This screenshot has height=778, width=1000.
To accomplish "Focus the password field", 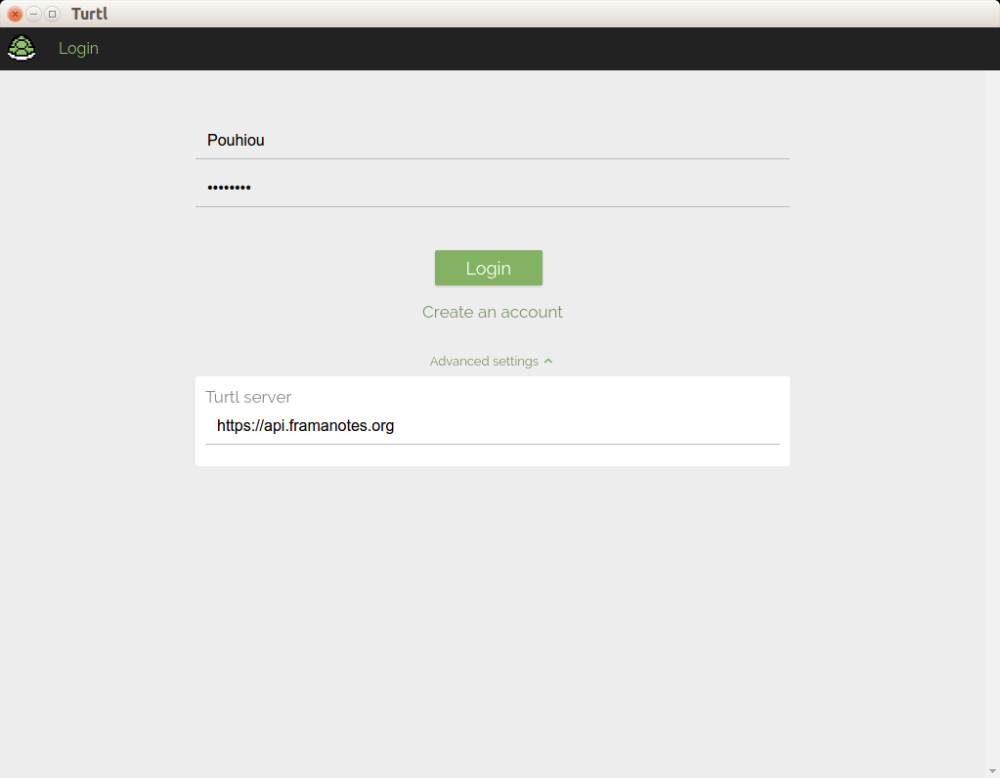I will click(492, 187).
